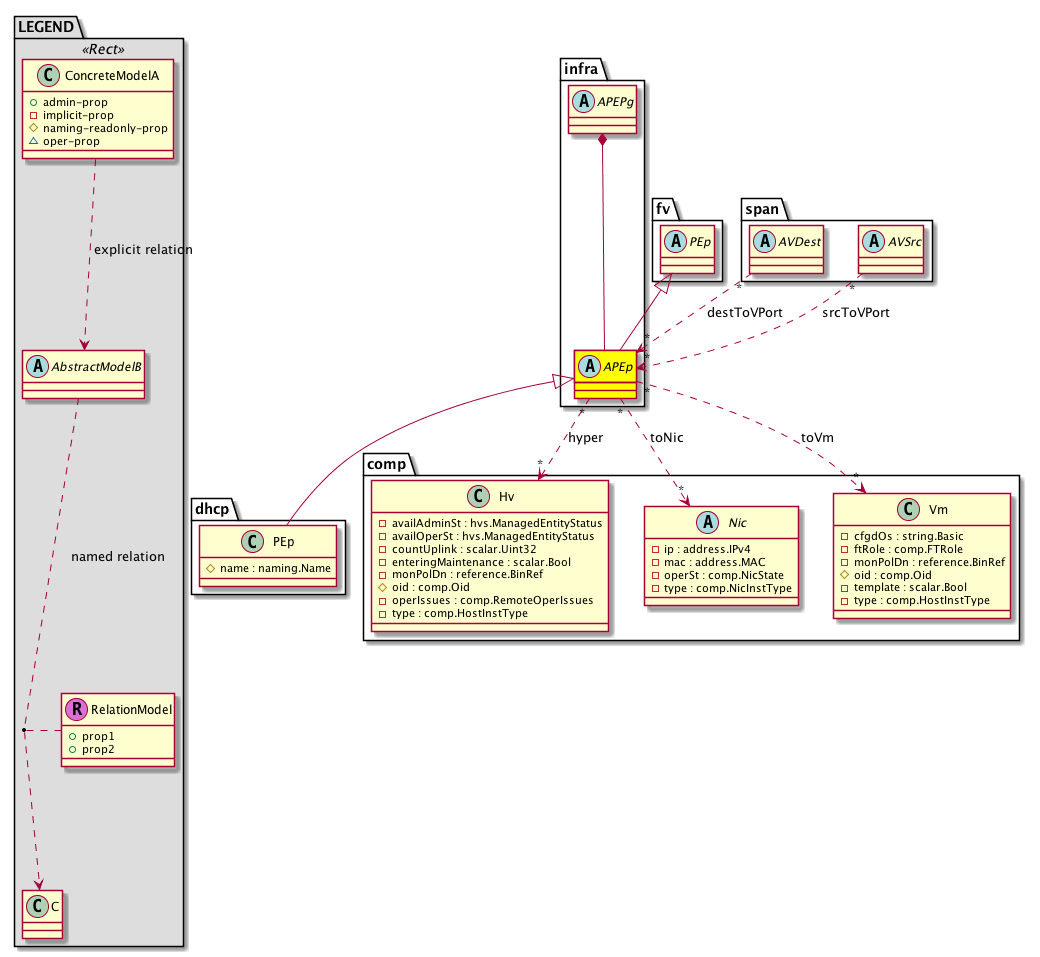Select the infra package tab
The height and width of the screenshot is (957, 1040).
[x=580, y=70]
